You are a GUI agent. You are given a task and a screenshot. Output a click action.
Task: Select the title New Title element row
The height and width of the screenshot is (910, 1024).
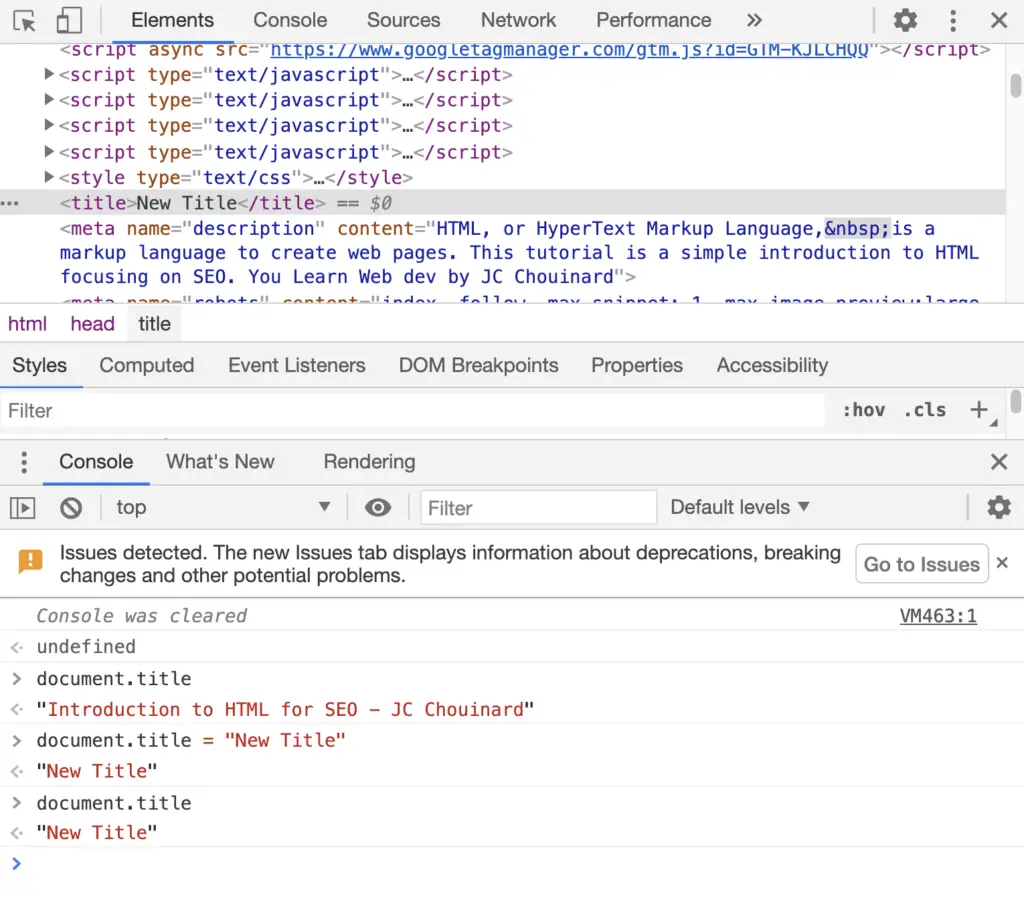(502, 203)
